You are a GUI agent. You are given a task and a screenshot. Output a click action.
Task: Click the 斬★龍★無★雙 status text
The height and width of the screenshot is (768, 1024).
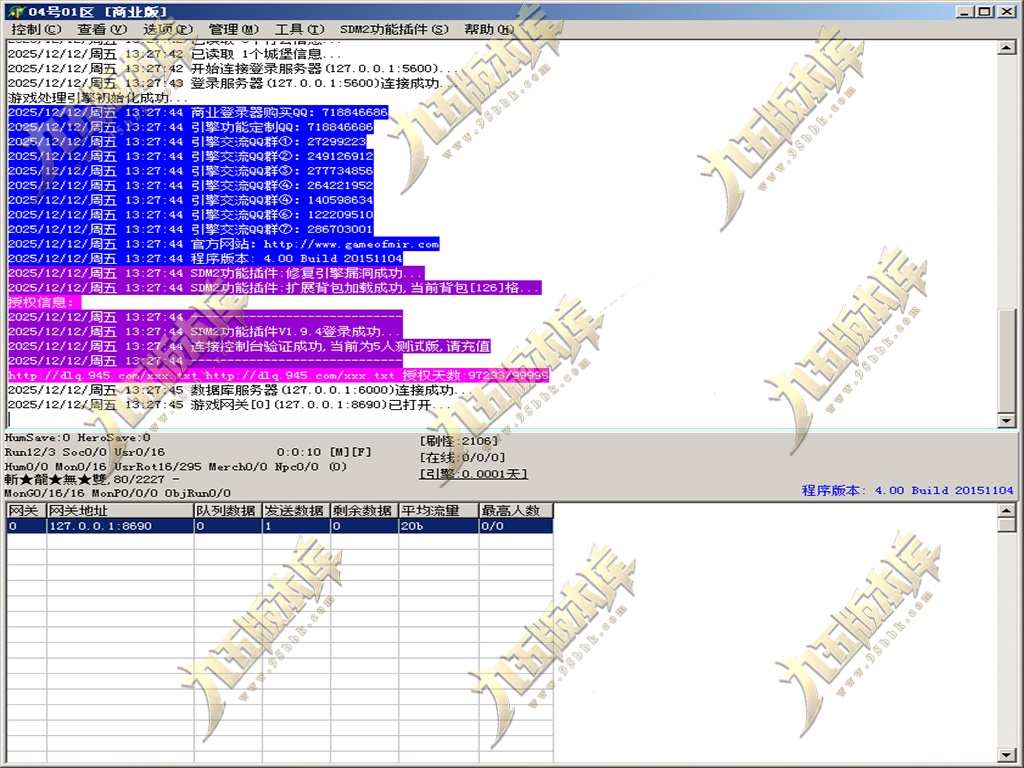click(92, 479)
